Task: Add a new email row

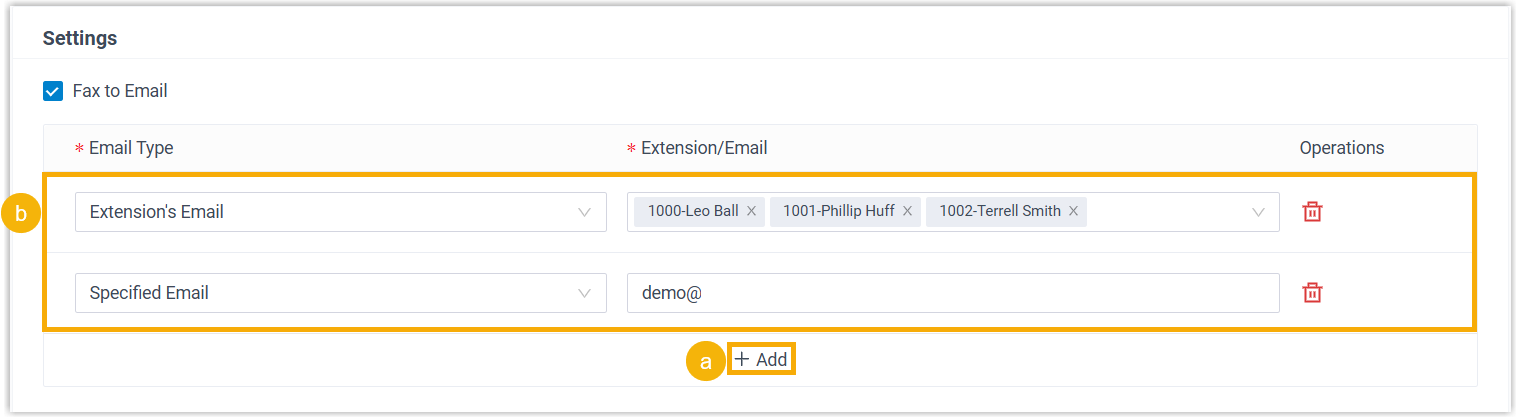Action: tap(762, 360)
